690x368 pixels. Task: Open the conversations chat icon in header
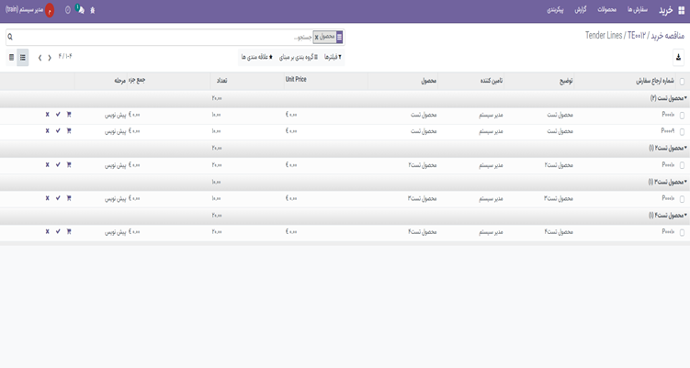(80, 9)
